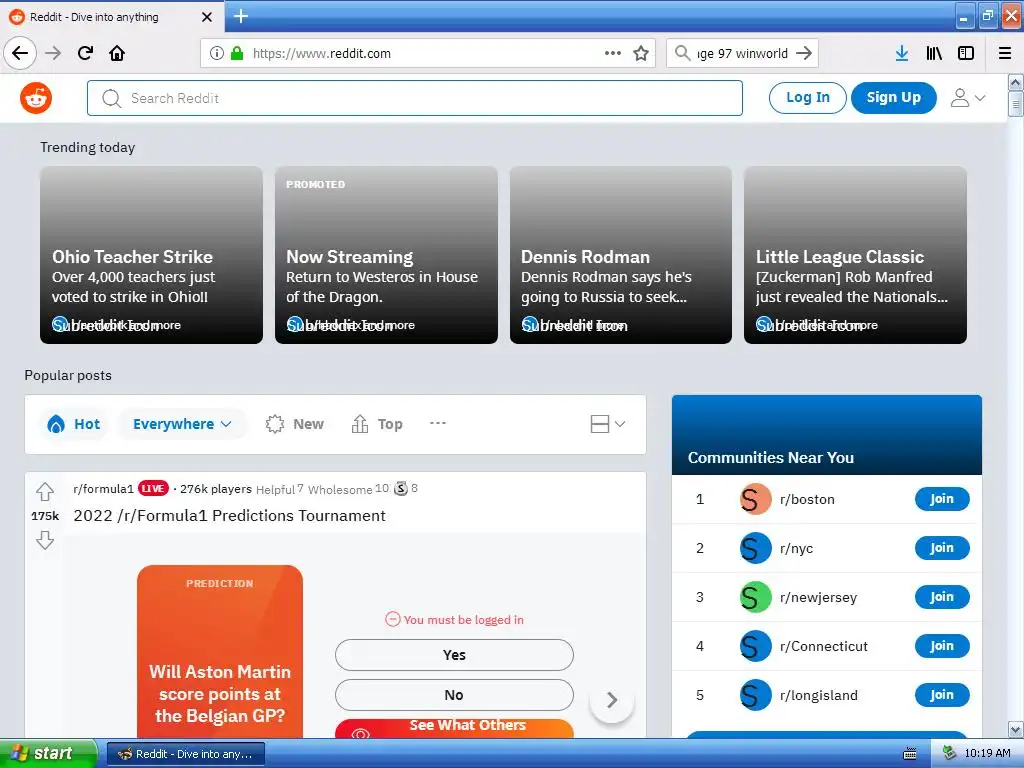Close the Reddit tab
This screenshot has height=768, width=1024.
click(x=207, y=17)
